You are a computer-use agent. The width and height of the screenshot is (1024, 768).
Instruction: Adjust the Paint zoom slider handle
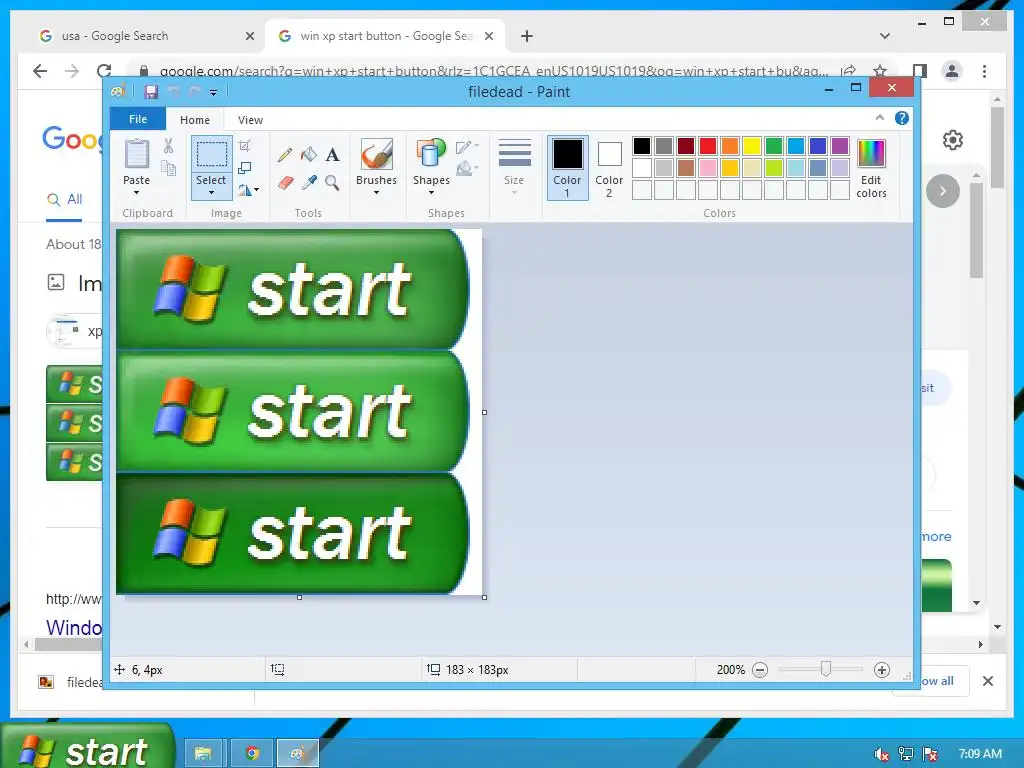[x=825, y=669]
